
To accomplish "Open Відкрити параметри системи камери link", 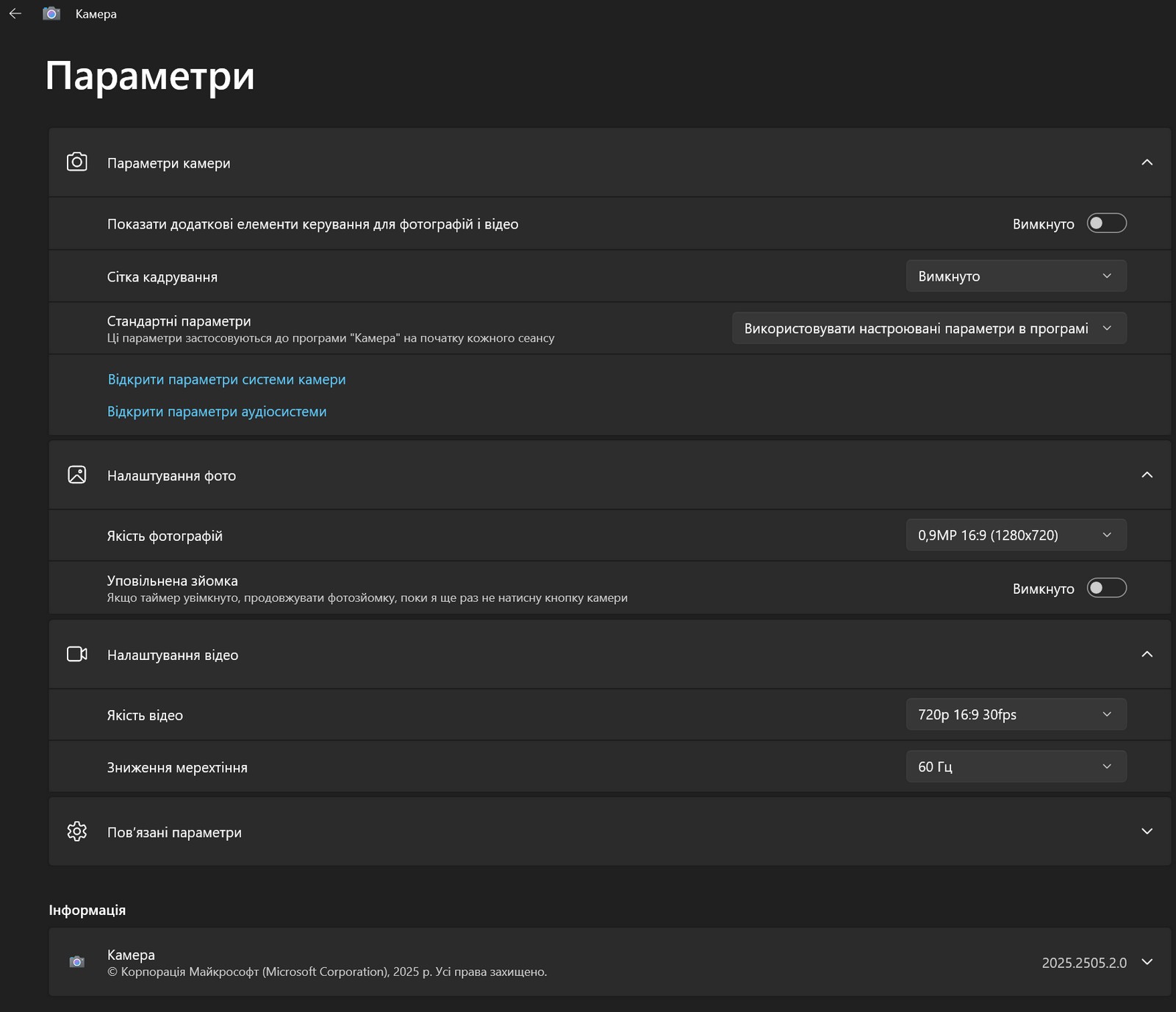I will pos(226,379).
